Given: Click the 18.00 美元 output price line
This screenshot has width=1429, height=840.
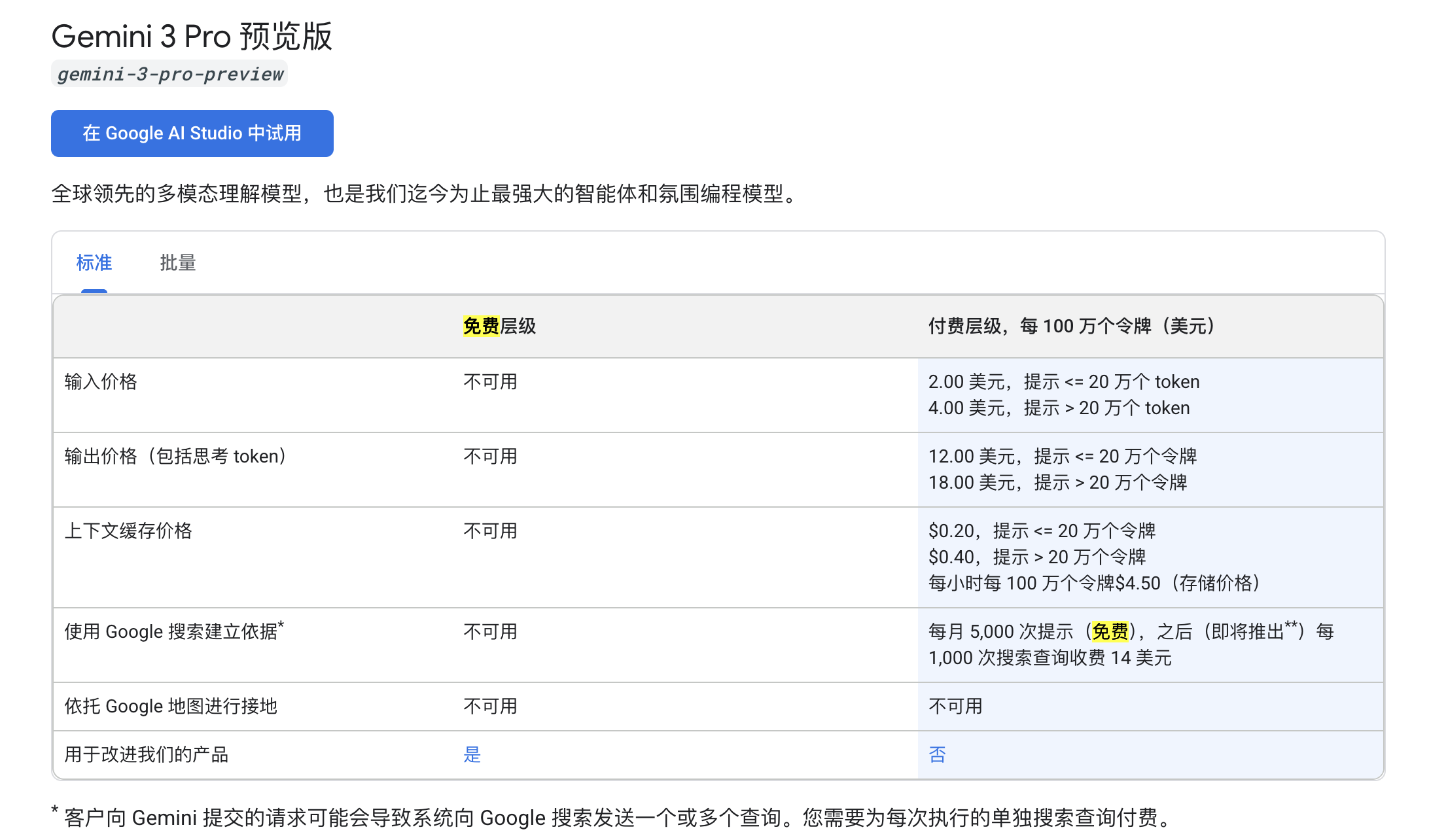Looking at the screenshot, I should [1058, 482].
